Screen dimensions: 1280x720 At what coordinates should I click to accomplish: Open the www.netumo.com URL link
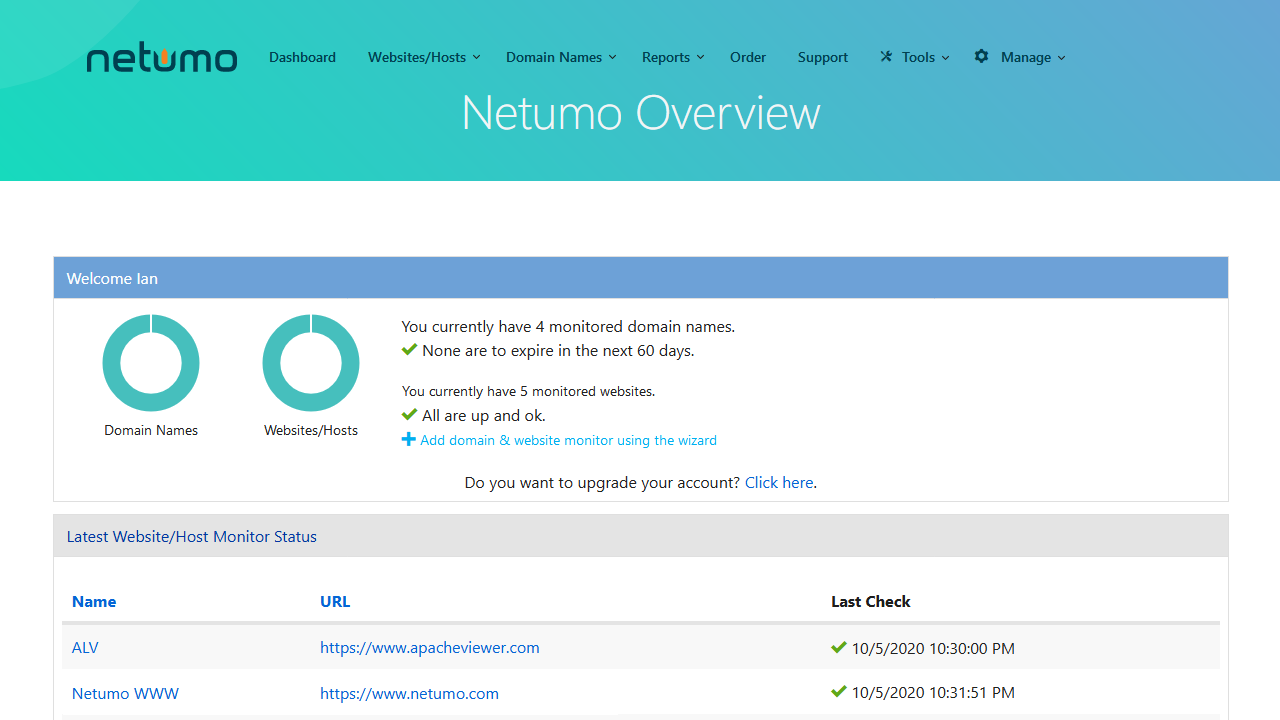click(409, 693)
